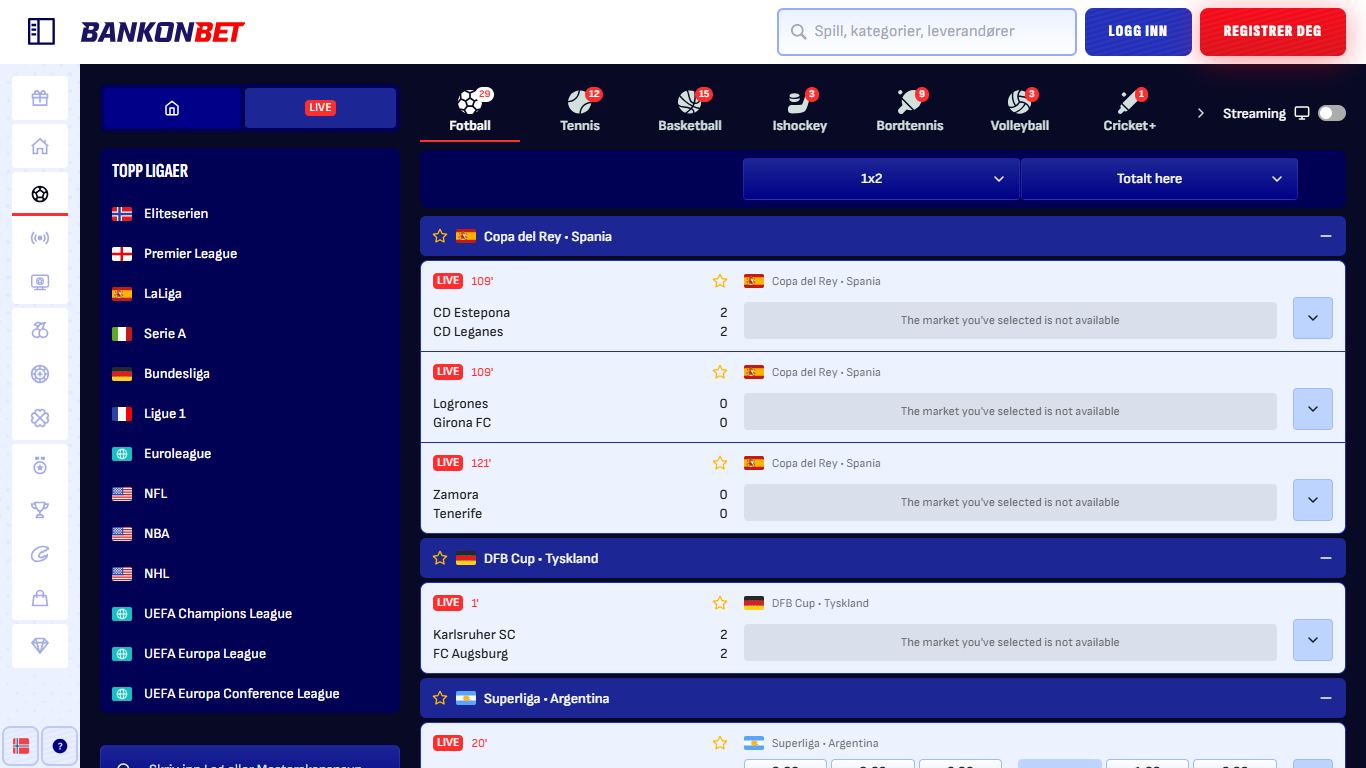Star the DFB Cup league header
Viewport: 1366px width, 768px height.
click(440, 558)
